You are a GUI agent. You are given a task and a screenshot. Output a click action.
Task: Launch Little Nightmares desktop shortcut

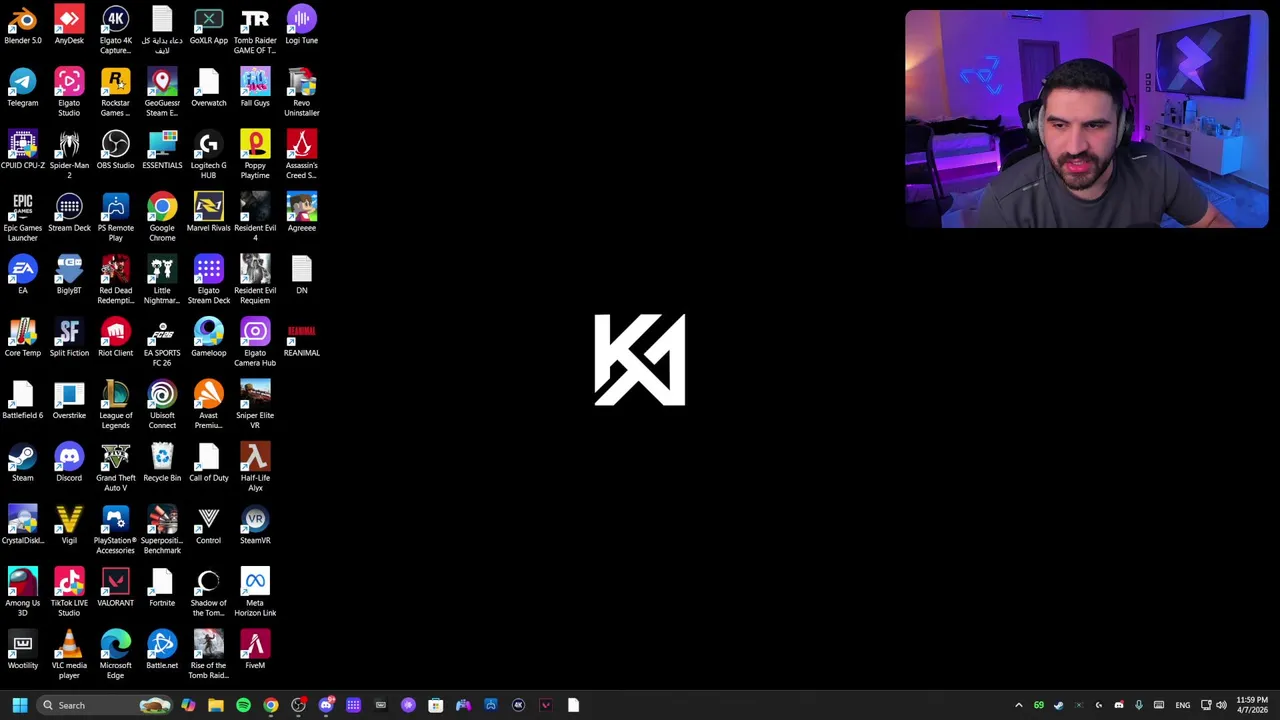tap(162, 281)
